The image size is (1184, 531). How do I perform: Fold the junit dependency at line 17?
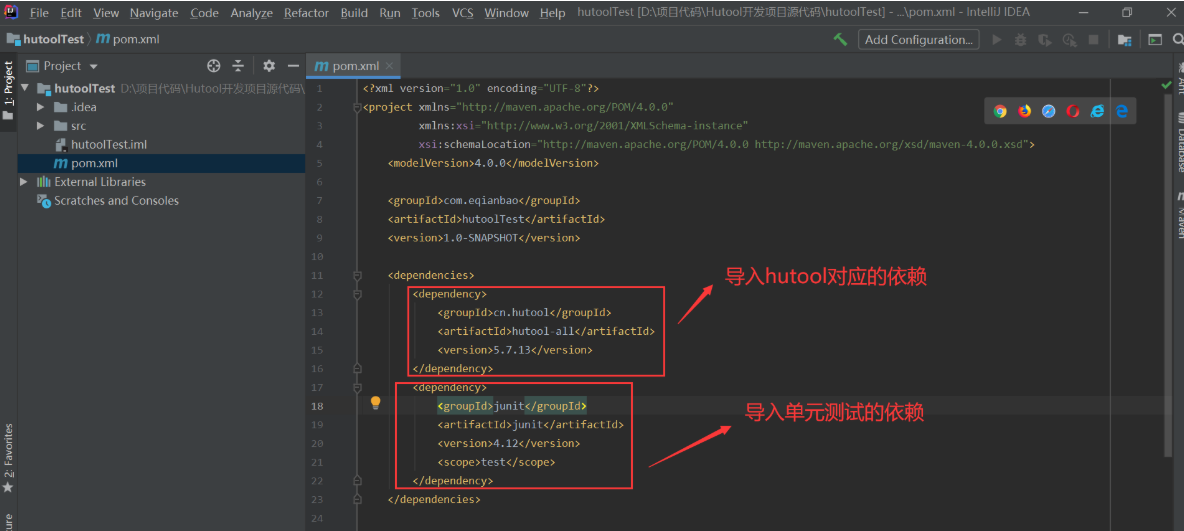pyautogui.click(x=358, y=387)
